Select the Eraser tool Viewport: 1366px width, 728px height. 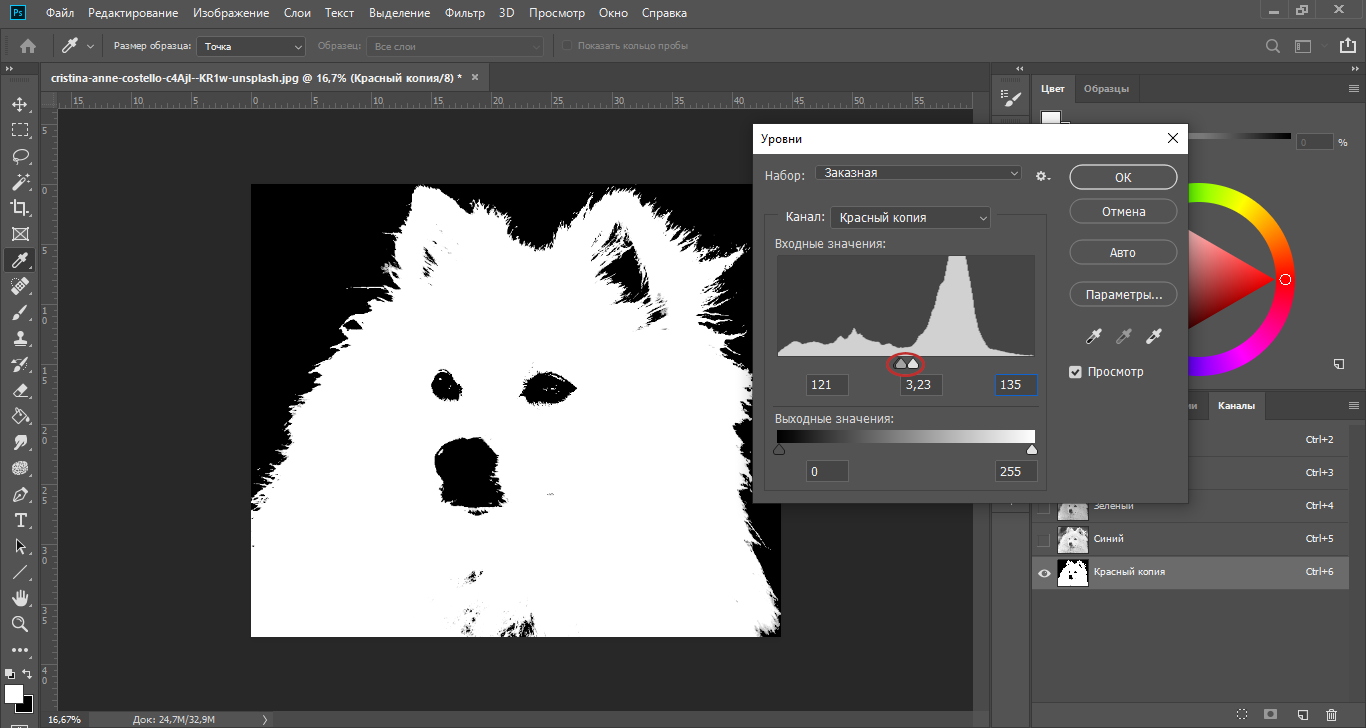(x=20, y=390)
